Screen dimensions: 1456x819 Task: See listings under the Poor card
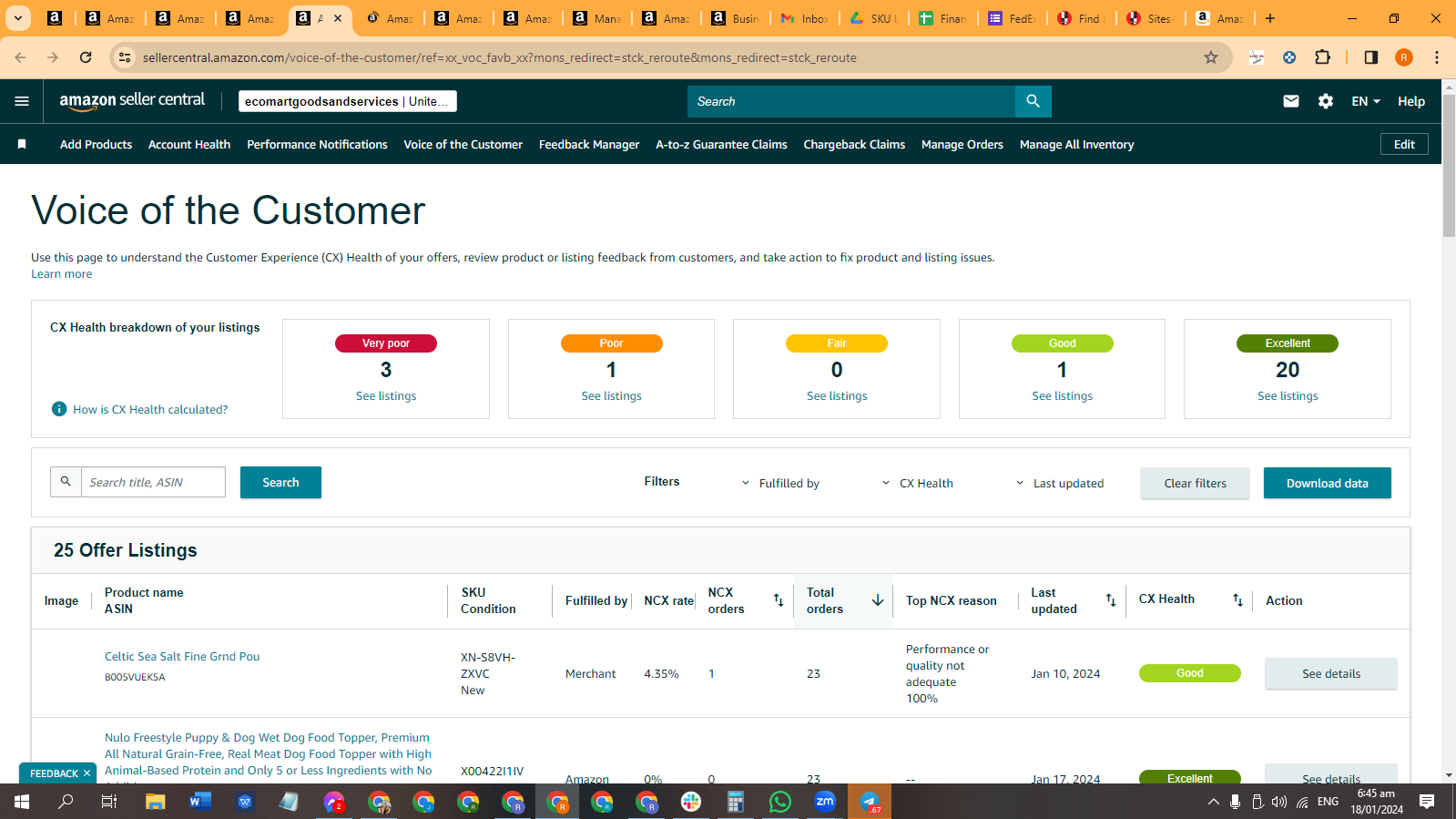click(611, 395)
